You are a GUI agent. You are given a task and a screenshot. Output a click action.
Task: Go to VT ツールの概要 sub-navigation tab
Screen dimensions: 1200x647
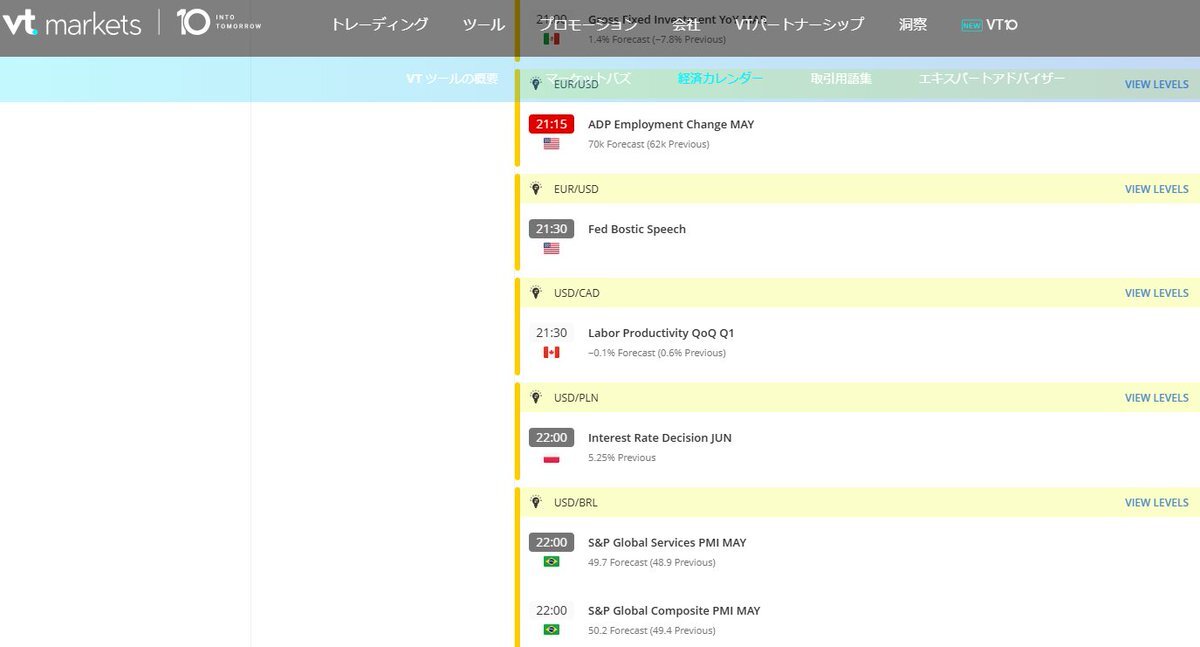click(x=452, y=78)
